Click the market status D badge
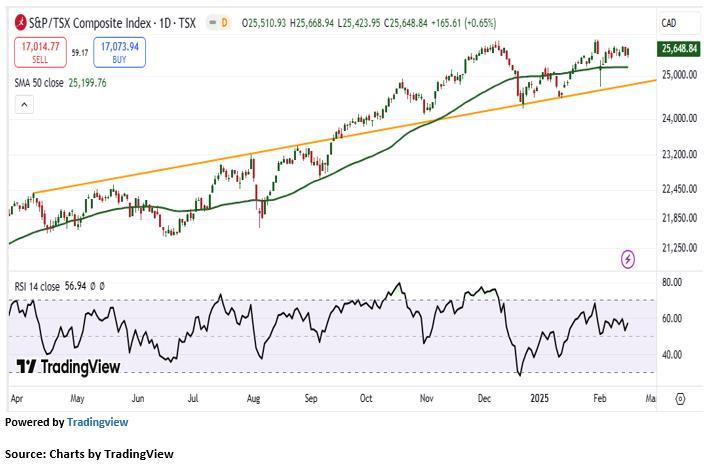The height and width of the screenshot is (466, 710). 224,22
